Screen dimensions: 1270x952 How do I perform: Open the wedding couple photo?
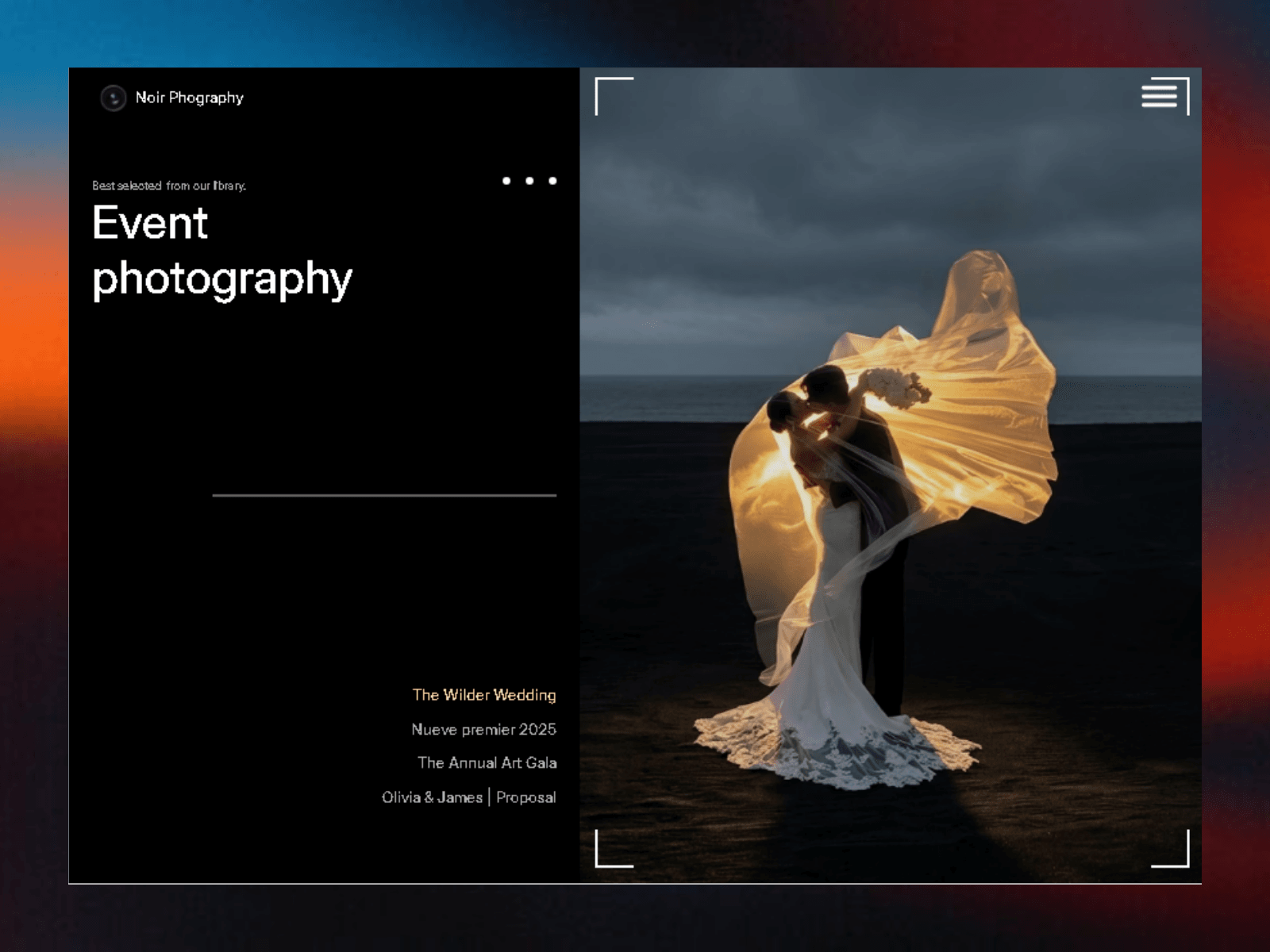pyautogui.click(x=891, y=475)
